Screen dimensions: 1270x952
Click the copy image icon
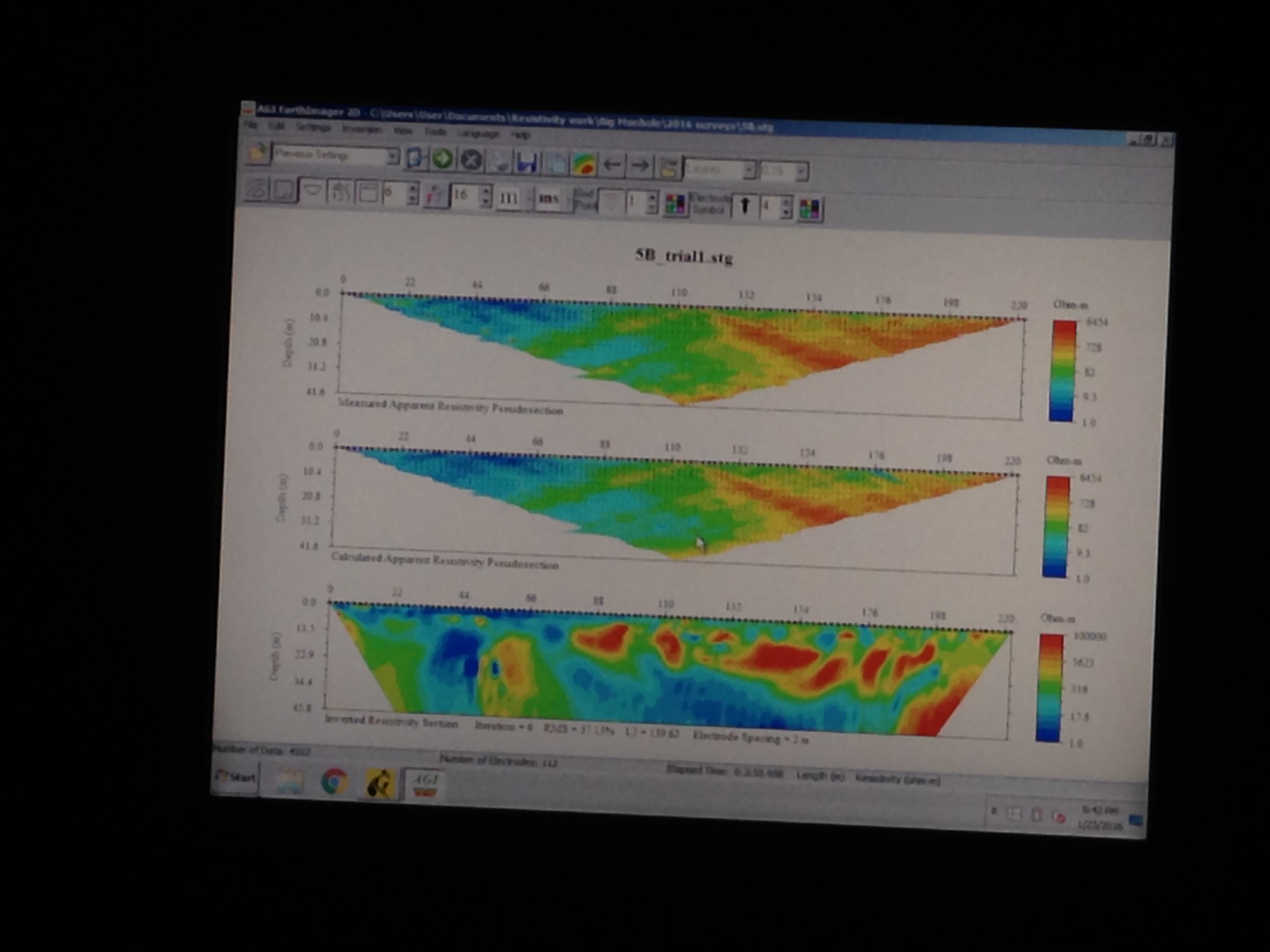[x=555, y=164]
